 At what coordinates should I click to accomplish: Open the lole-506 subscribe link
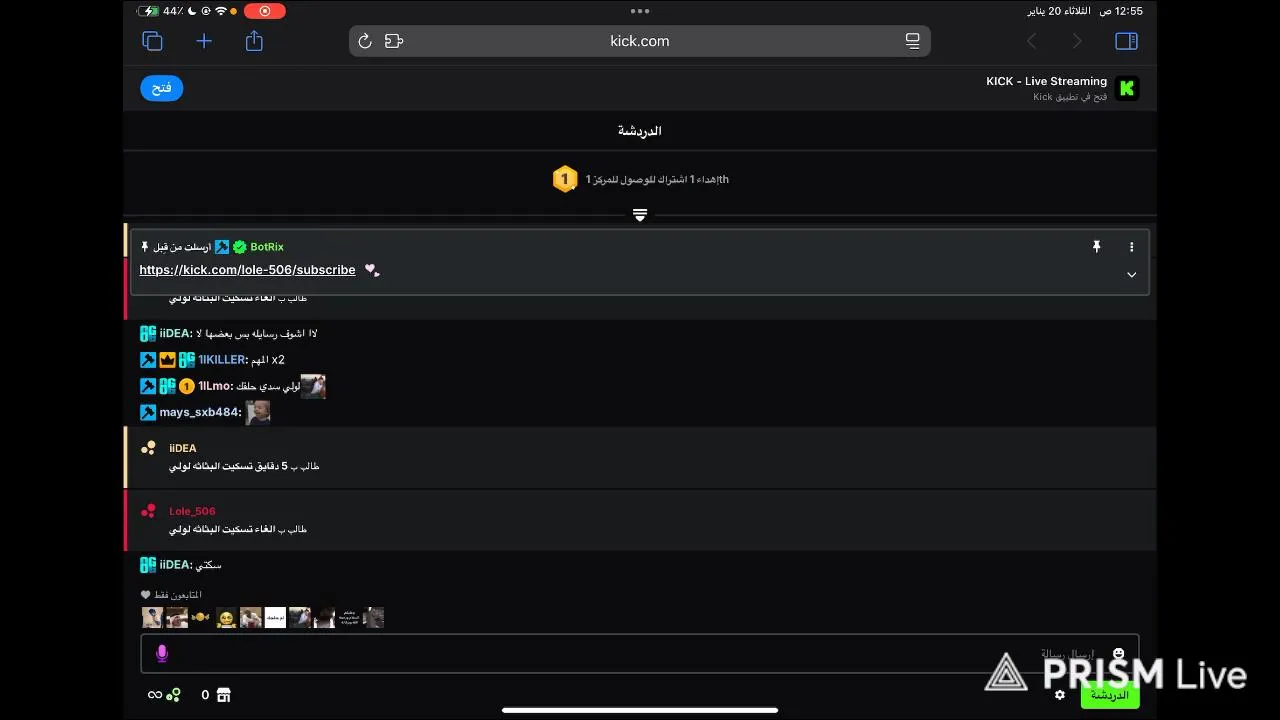pos(247,270)
